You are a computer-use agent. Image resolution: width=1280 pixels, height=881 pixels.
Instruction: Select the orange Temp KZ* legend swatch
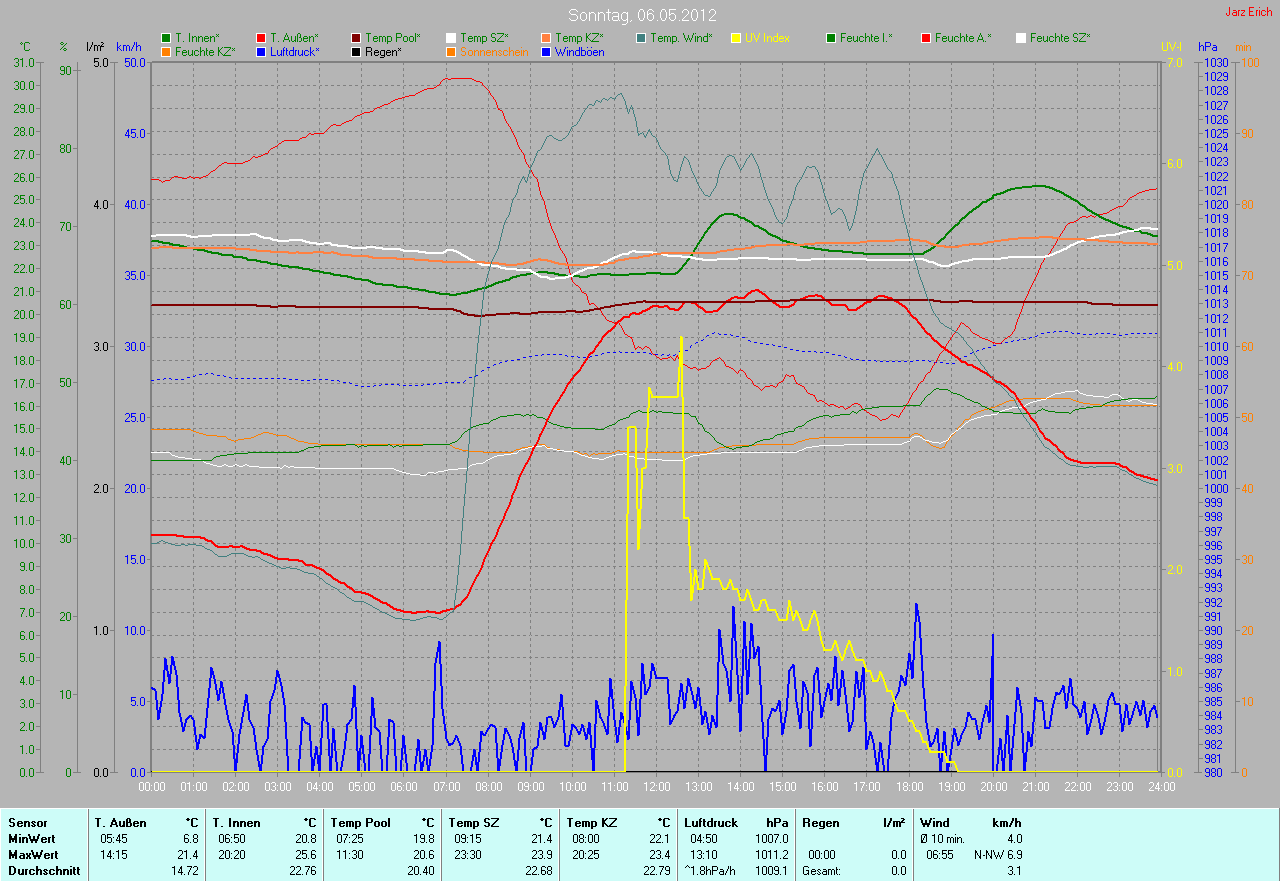tap(546, 38)
